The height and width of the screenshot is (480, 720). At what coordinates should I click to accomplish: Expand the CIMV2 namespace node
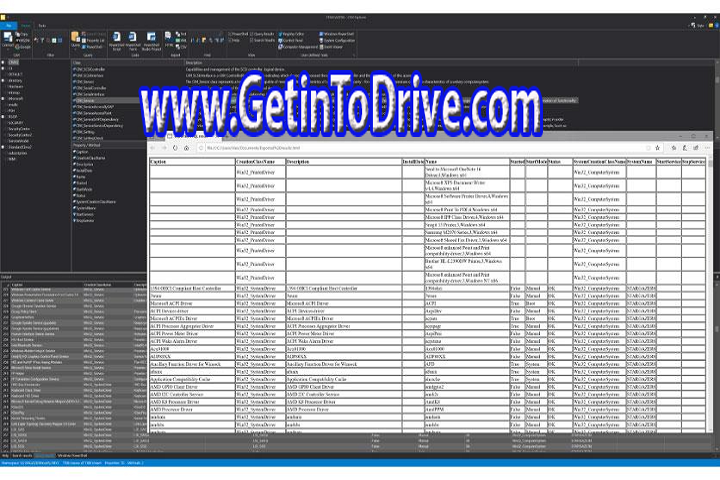pyautogui.click(x=3, y=62)
